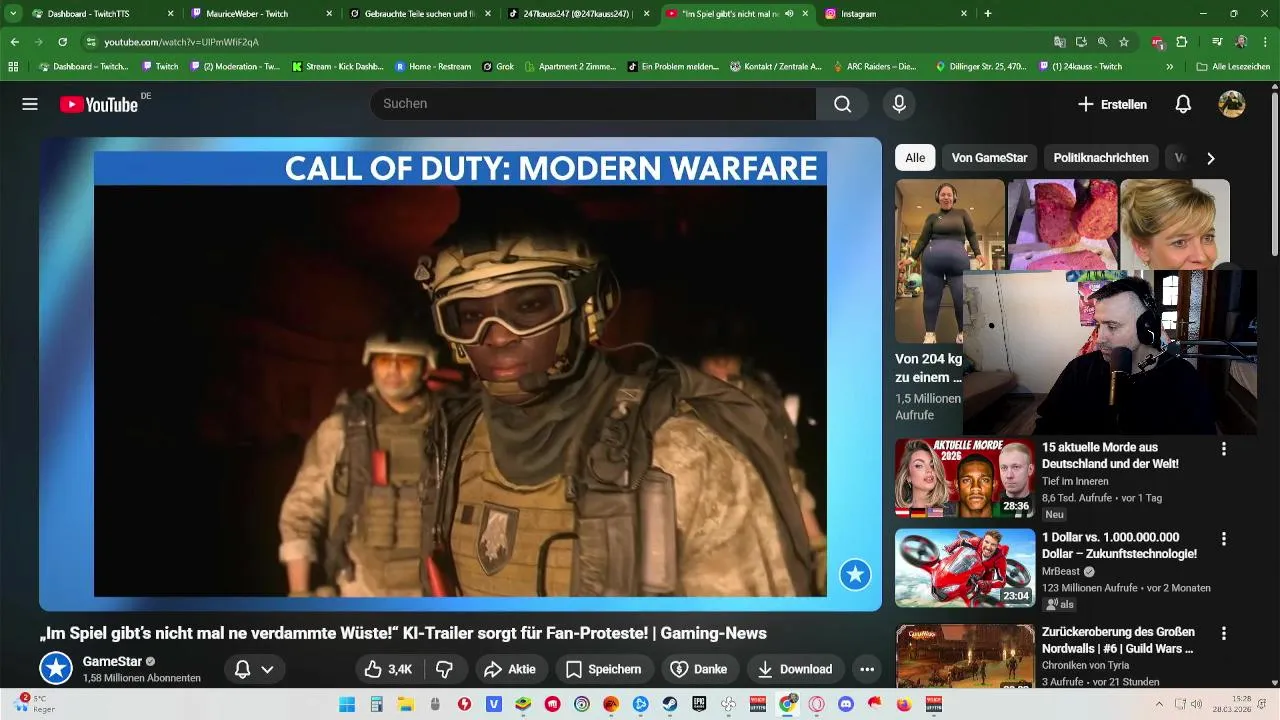The width and height of the screenshot is (1280, 720).
Task: Open Alle Lesezeichen bookmarks folder
Action: (x=1233, y=67)
